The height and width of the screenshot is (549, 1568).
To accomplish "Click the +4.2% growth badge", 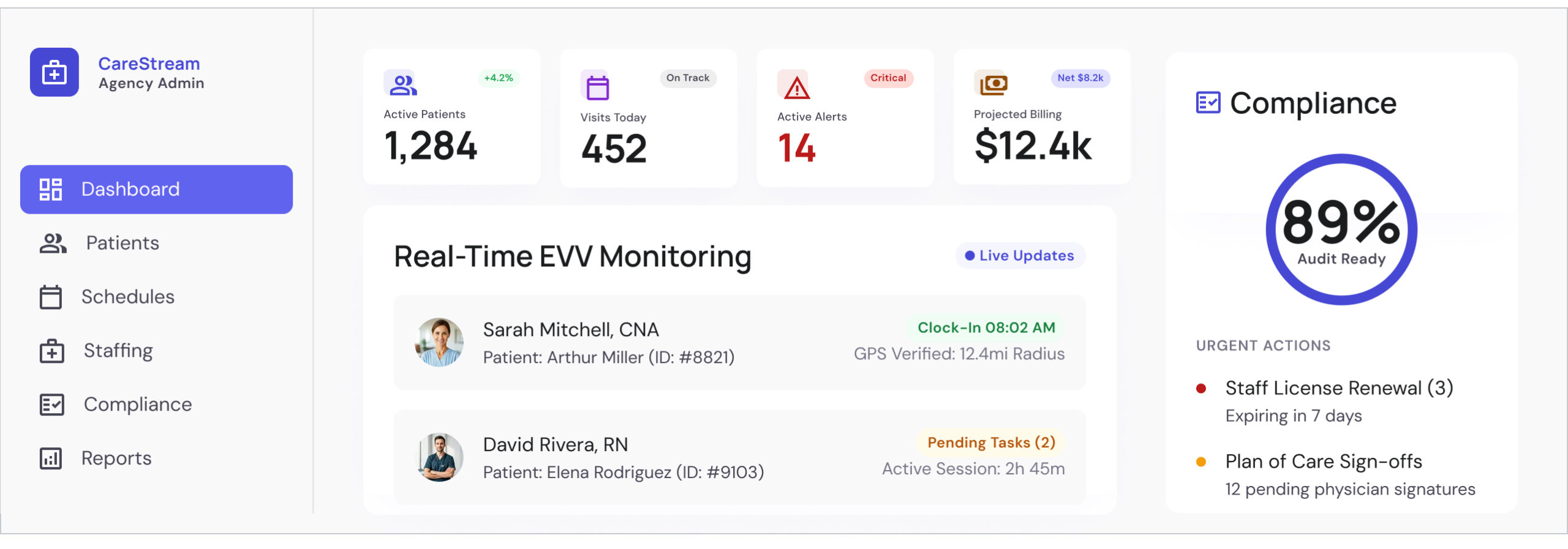I will click(499, 78).
